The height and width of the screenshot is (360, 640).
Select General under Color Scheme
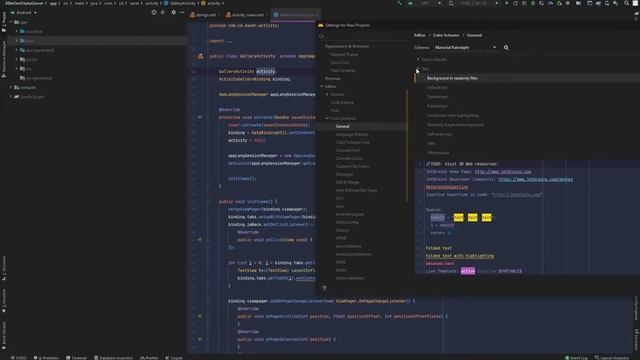[x=342, y=127]
